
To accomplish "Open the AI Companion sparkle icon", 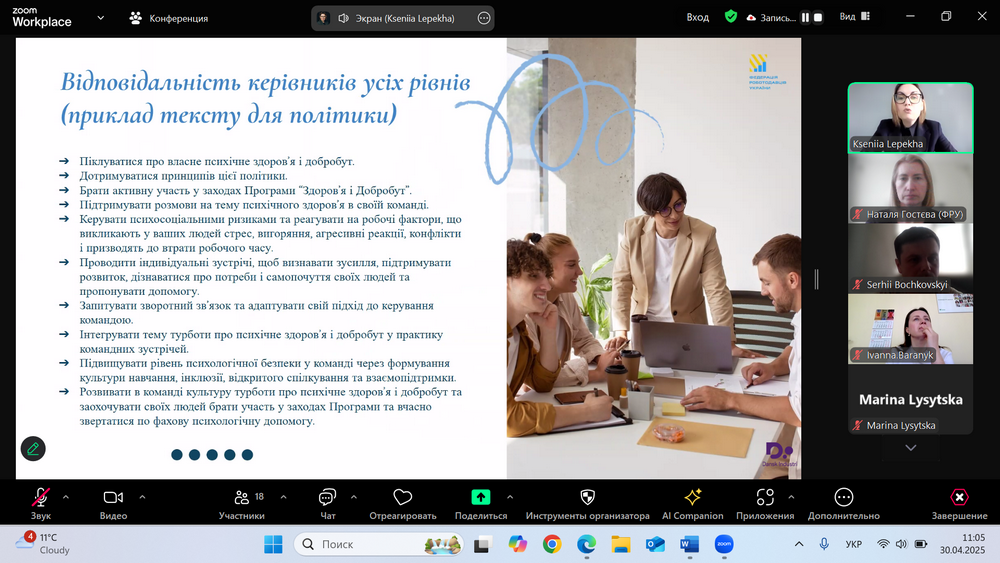I will [x=692, y=498].
